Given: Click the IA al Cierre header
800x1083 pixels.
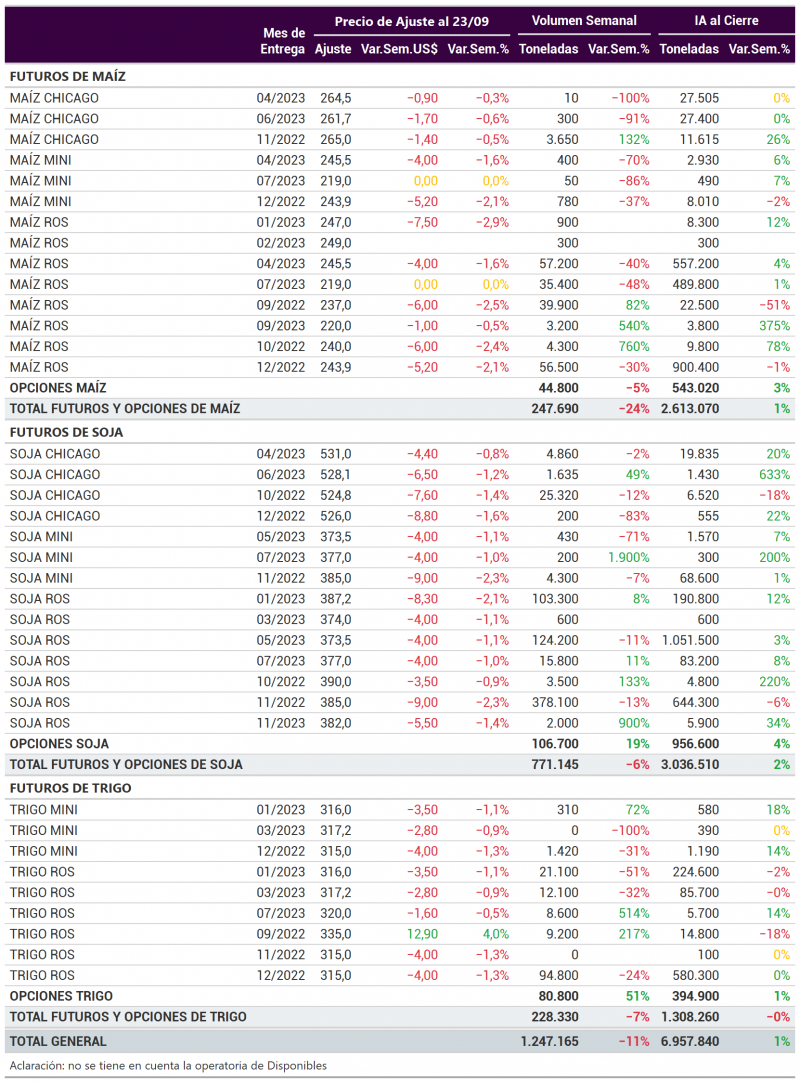Looking at the screenshot, I should tap(726, 21).
